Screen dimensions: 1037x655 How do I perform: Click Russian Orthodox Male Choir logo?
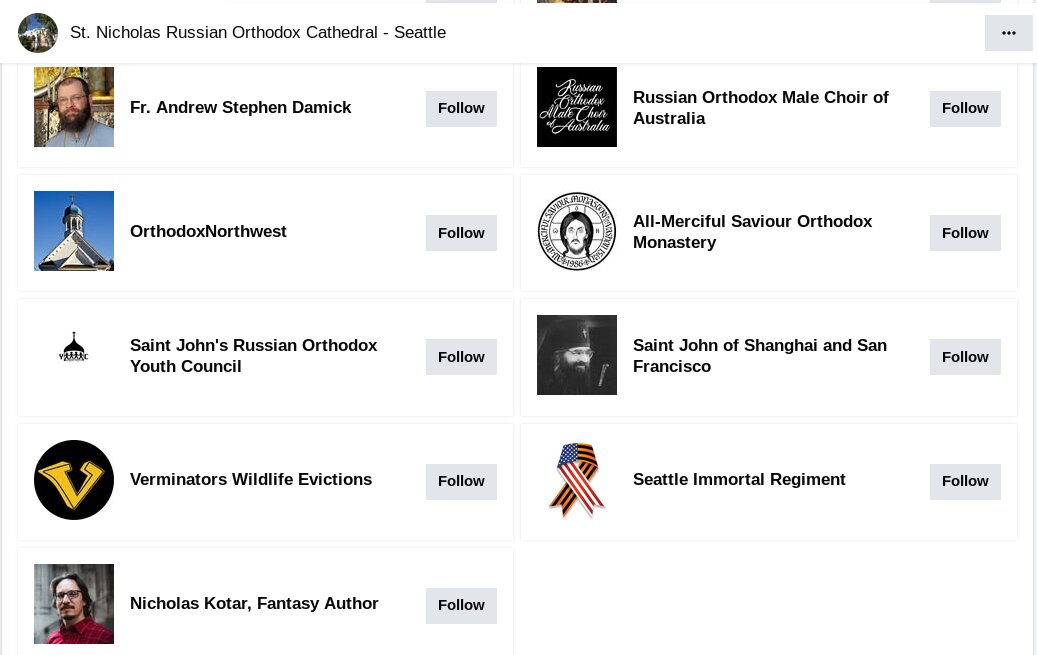click(577, 107)
